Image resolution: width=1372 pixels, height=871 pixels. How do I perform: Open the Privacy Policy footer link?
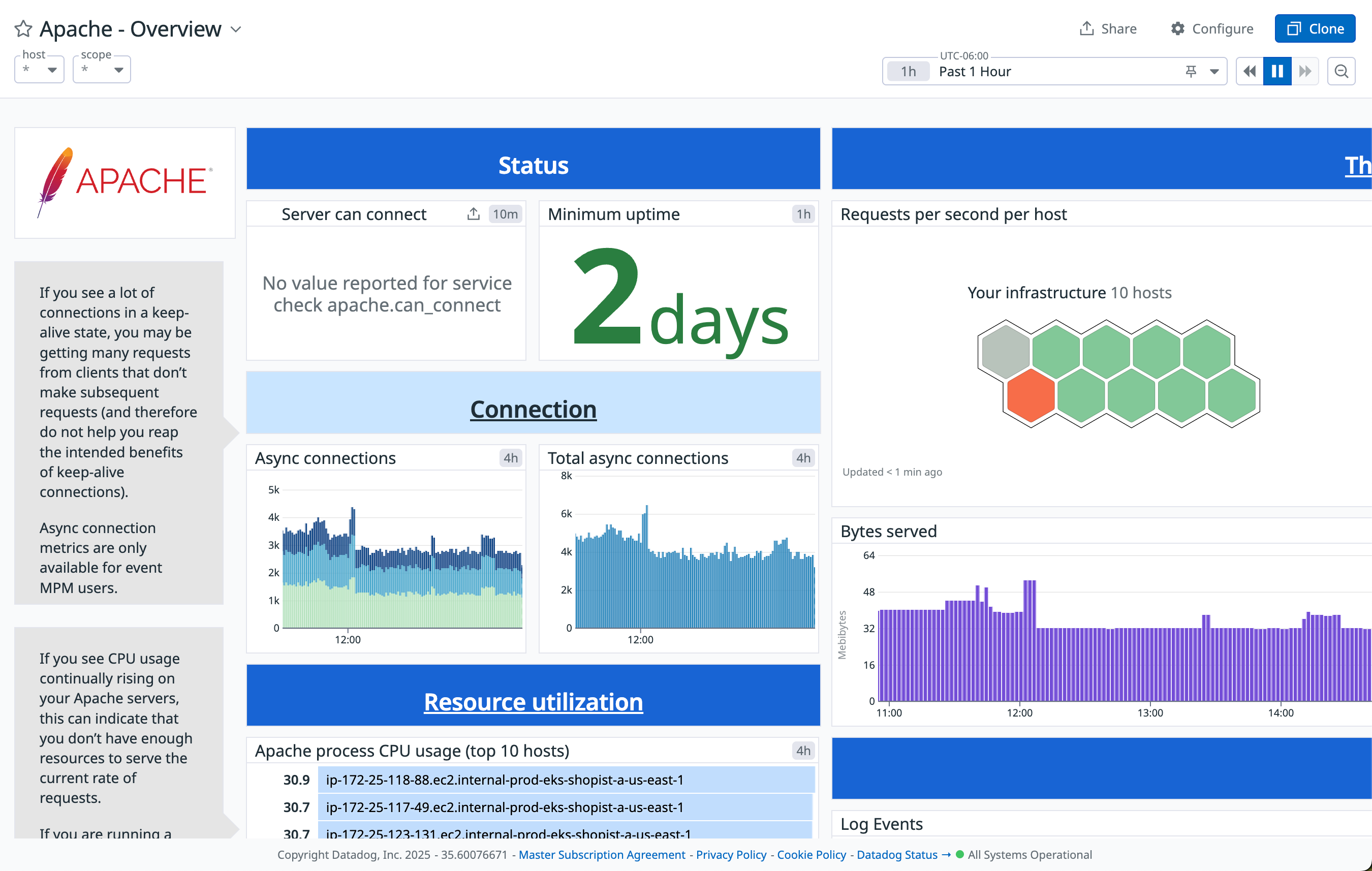click(731, 854)
